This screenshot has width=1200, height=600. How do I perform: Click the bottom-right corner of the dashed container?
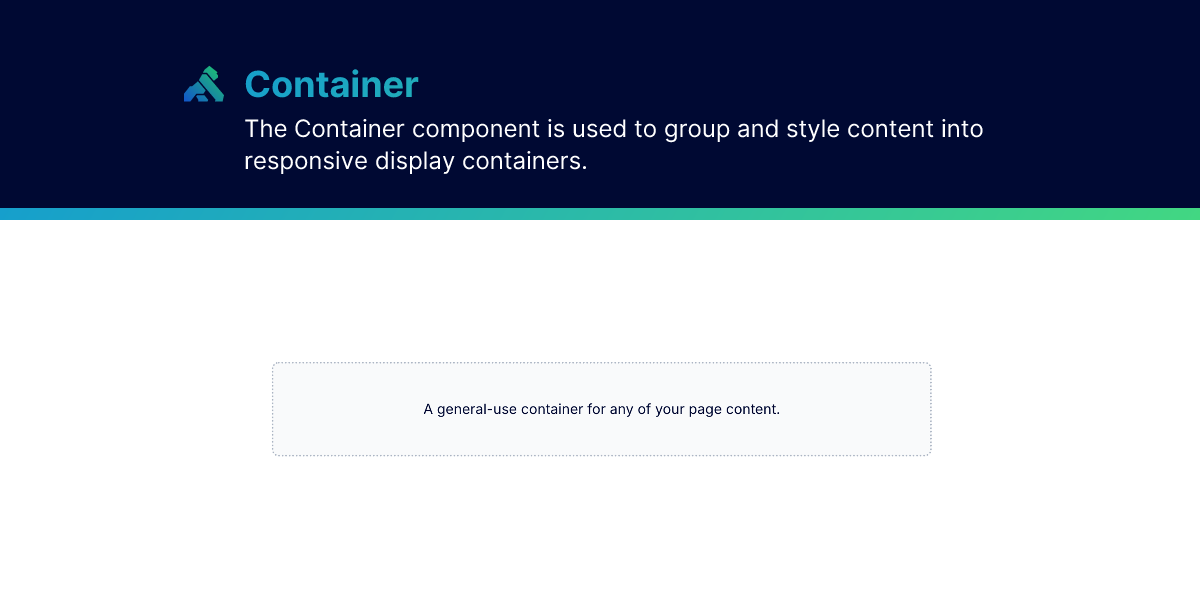(930, 455)
